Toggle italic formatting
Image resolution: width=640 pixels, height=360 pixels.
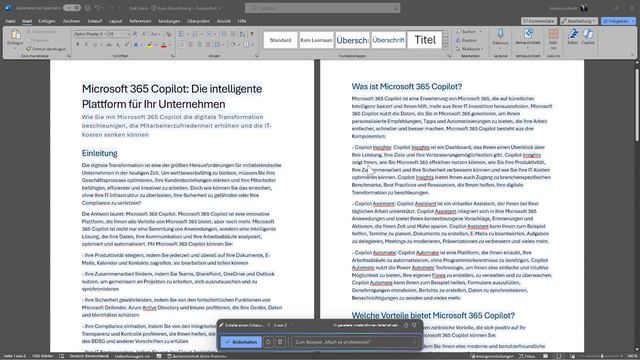click(86, 45)
